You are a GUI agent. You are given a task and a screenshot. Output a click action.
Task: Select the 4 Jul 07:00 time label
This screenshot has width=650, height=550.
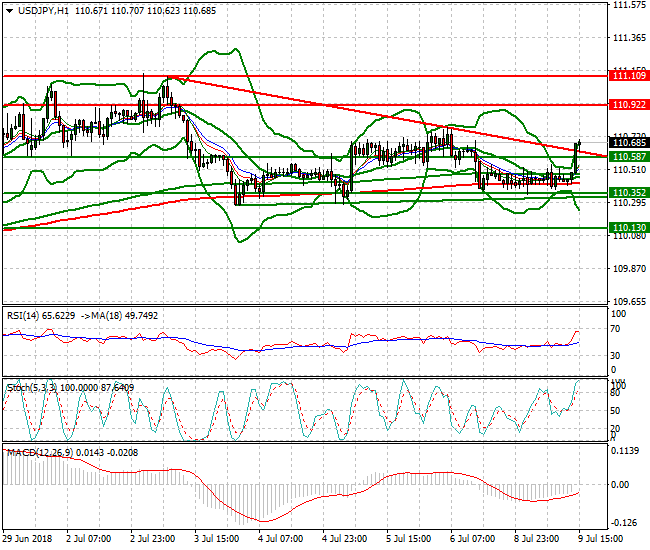tap(281, 539)
